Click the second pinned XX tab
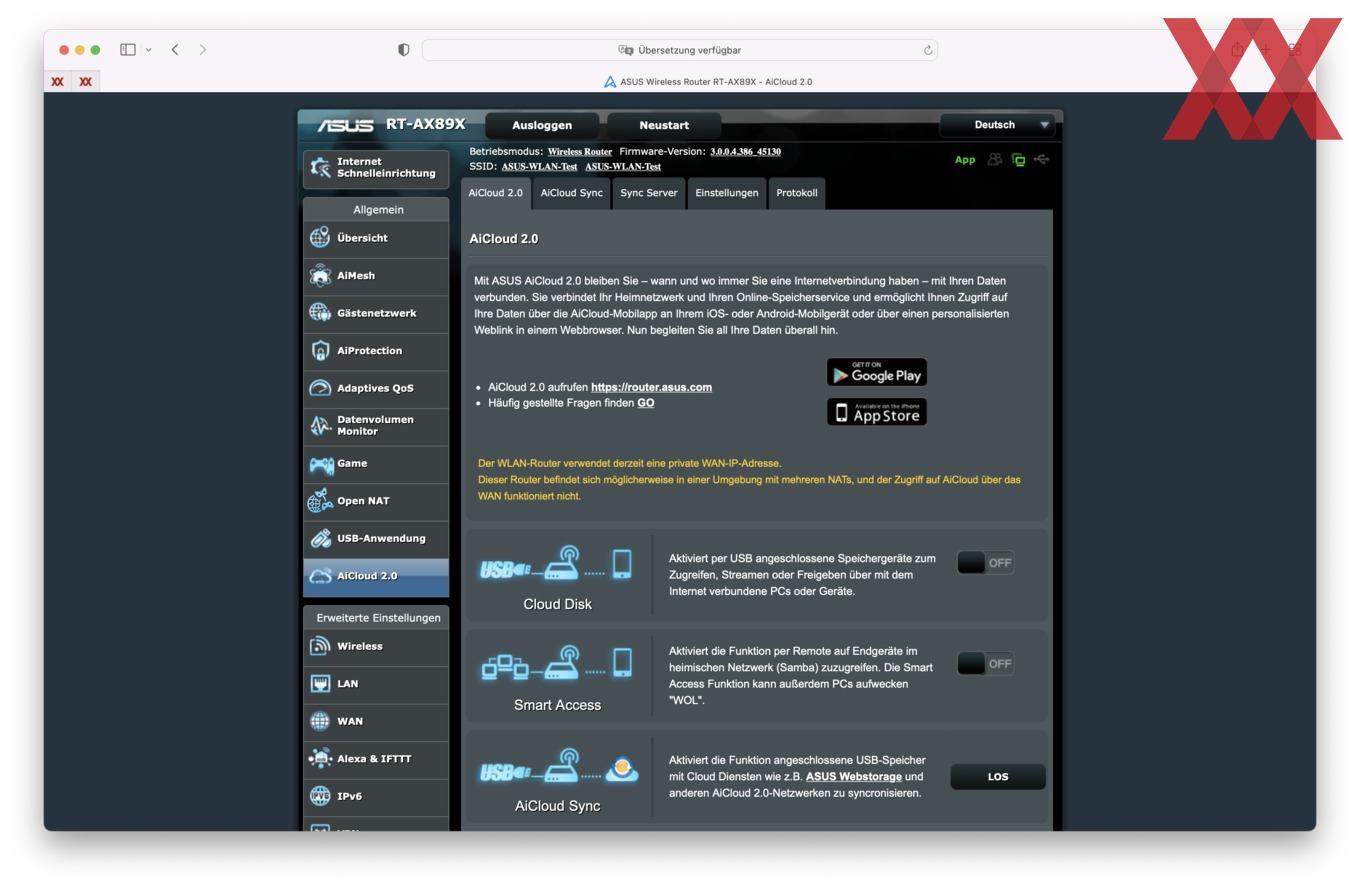The height and width of the screenshot is (889, 1360). pos(85,82)
